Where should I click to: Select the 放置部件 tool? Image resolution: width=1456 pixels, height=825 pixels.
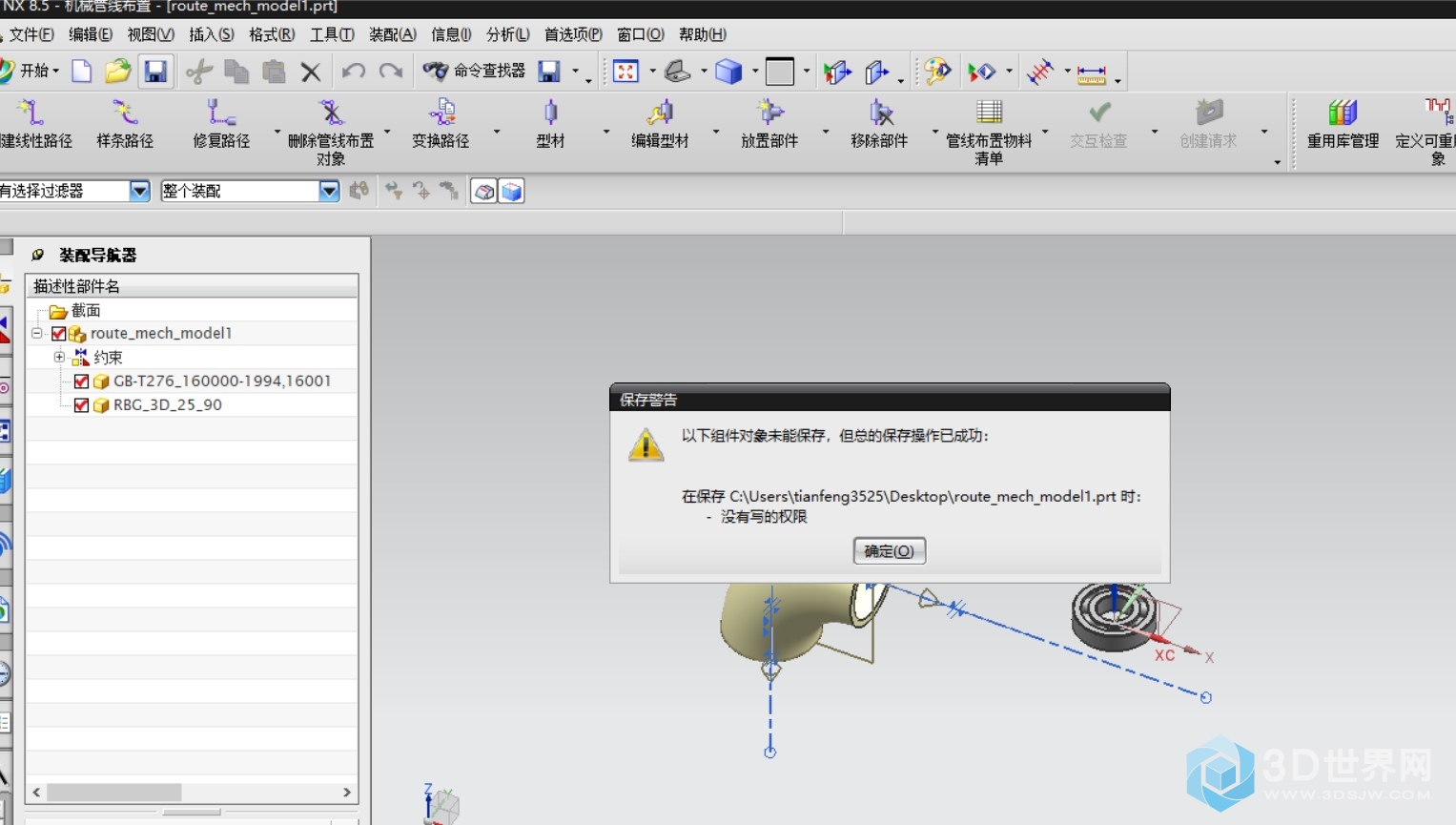(x=769, y=125)
